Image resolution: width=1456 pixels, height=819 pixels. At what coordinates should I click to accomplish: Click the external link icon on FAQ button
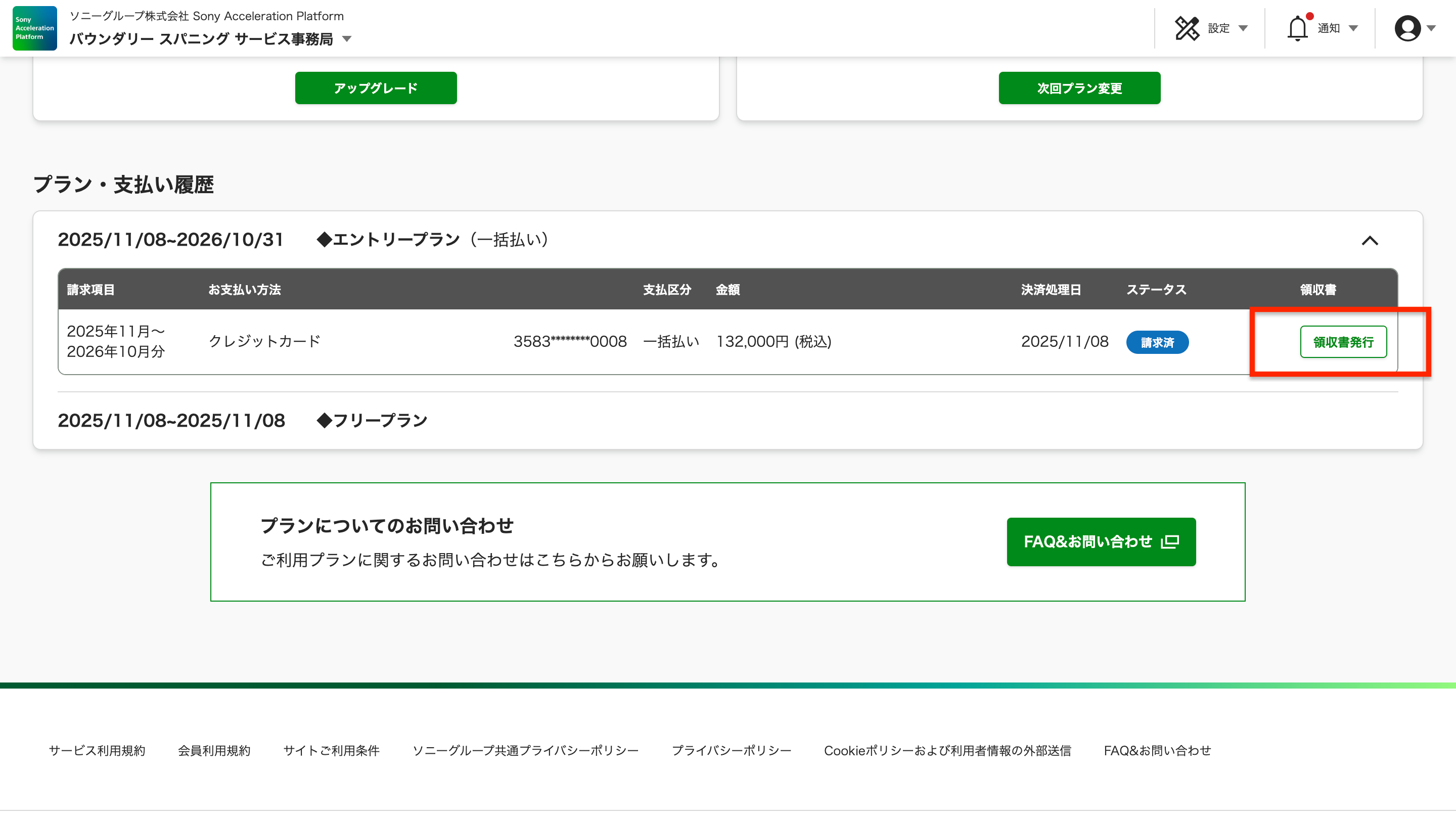click(1170, 541)
